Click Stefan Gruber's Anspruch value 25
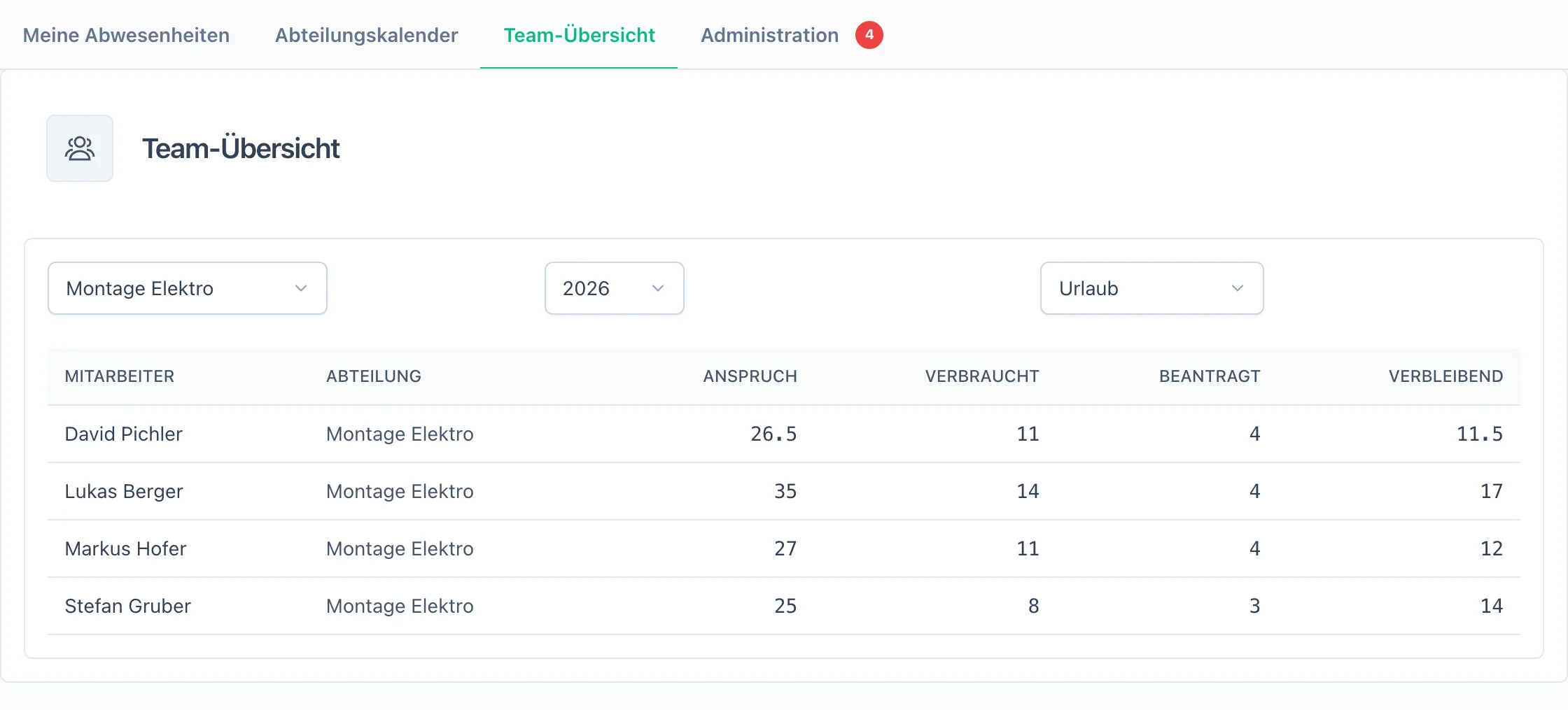Viewport: 1568px width, 710px height. click(785, 606)
